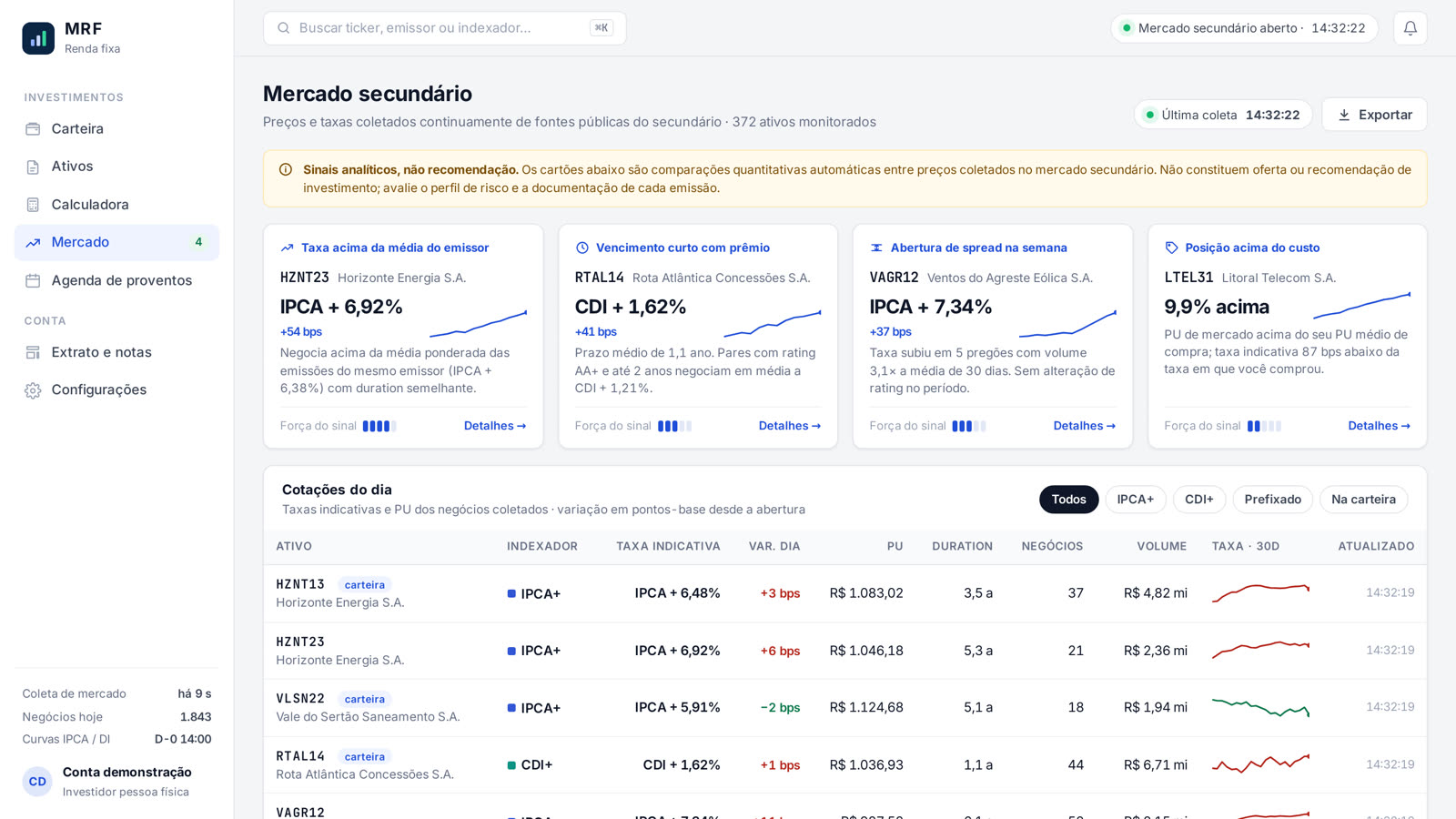Click the Exportar button
The image size is (1456, 819).
coord(1374,115)
